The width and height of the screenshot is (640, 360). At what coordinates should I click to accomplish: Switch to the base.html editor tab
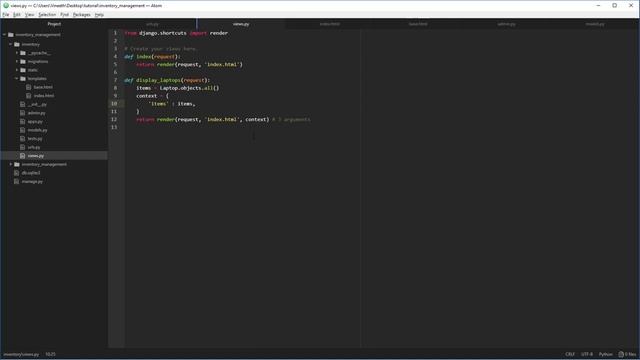(x=418, y=24)
